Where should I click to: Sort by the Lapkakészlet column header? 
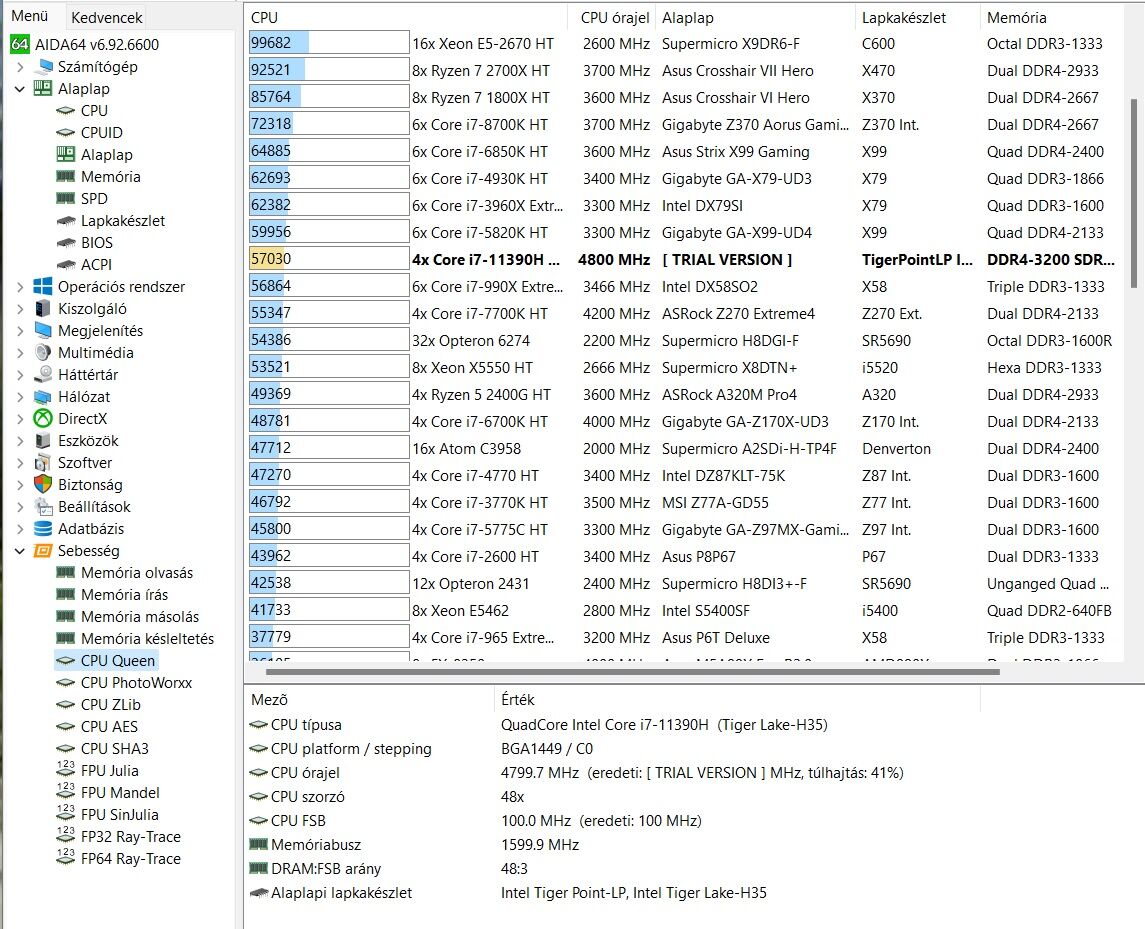tap(917, 18)
